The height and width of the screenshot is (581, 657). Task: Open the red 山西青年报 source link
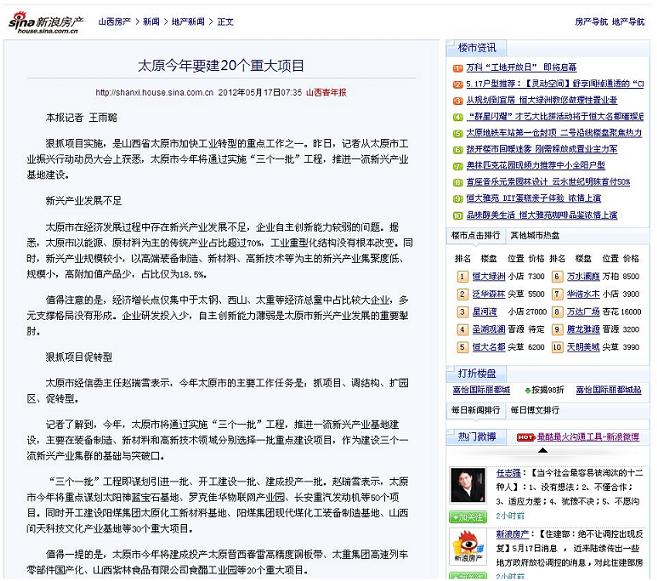(x=326, y=93)
